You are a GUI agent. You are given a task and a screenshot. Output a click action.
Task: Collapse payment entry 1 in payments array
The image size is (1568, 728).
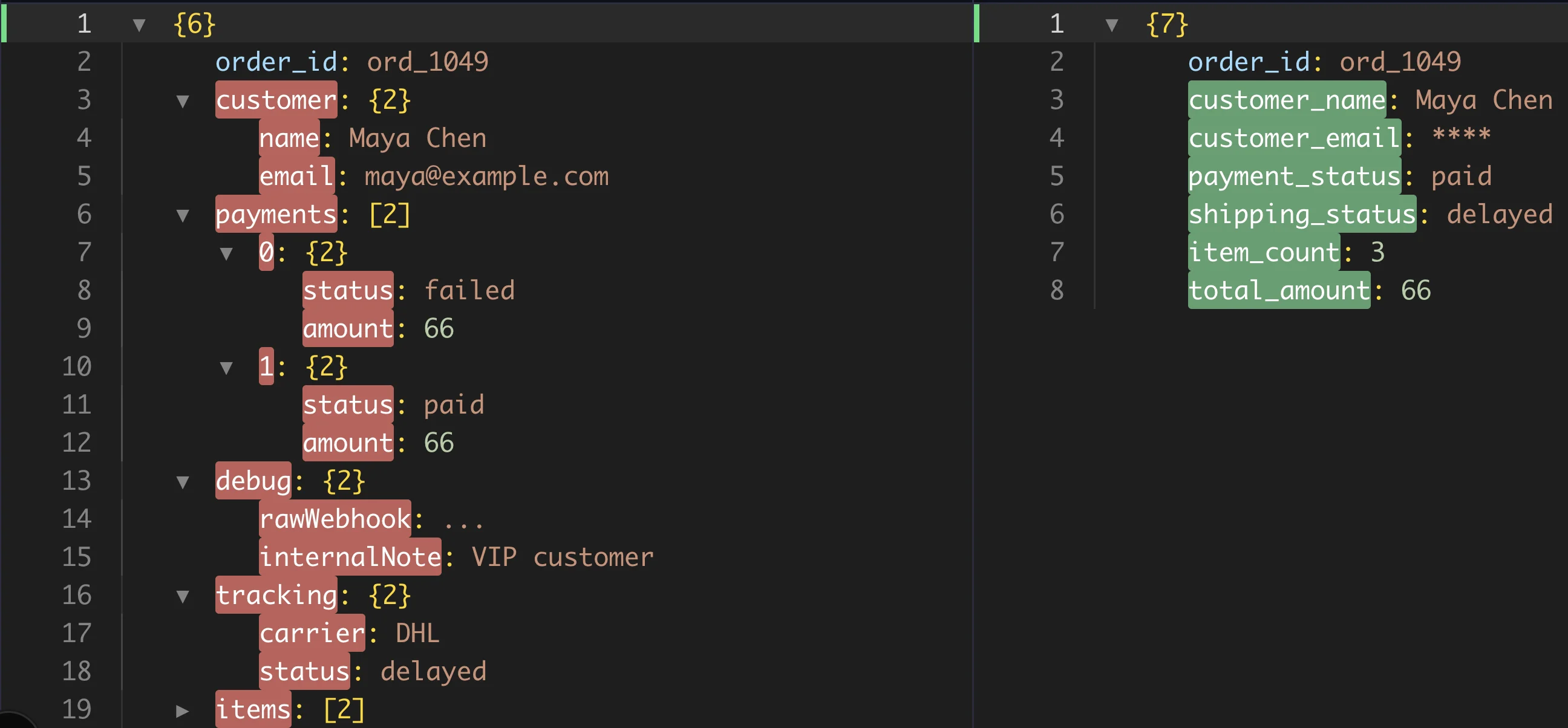[x=227, y=366]
